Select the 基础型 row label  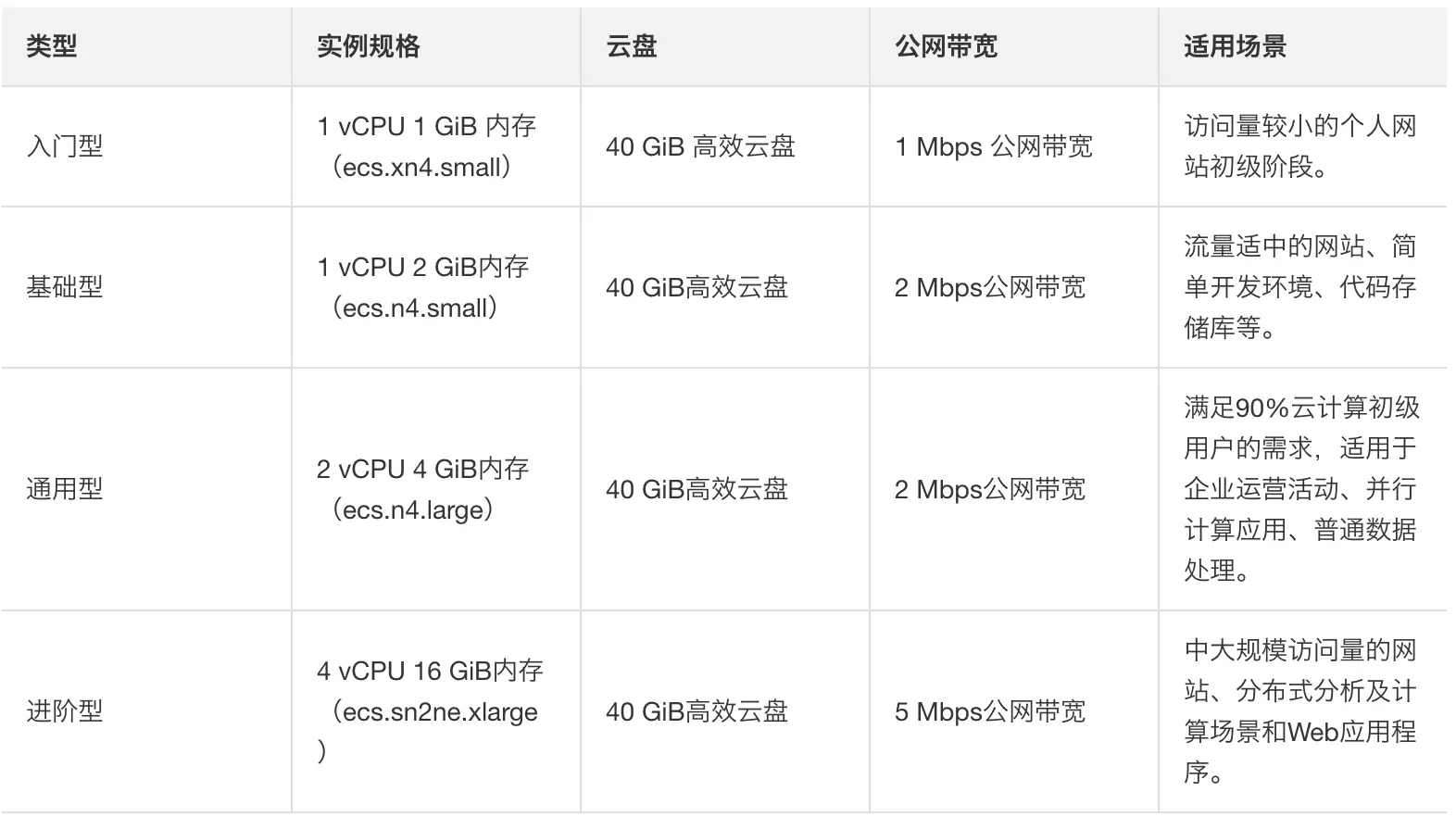click(x=64, y=287)
